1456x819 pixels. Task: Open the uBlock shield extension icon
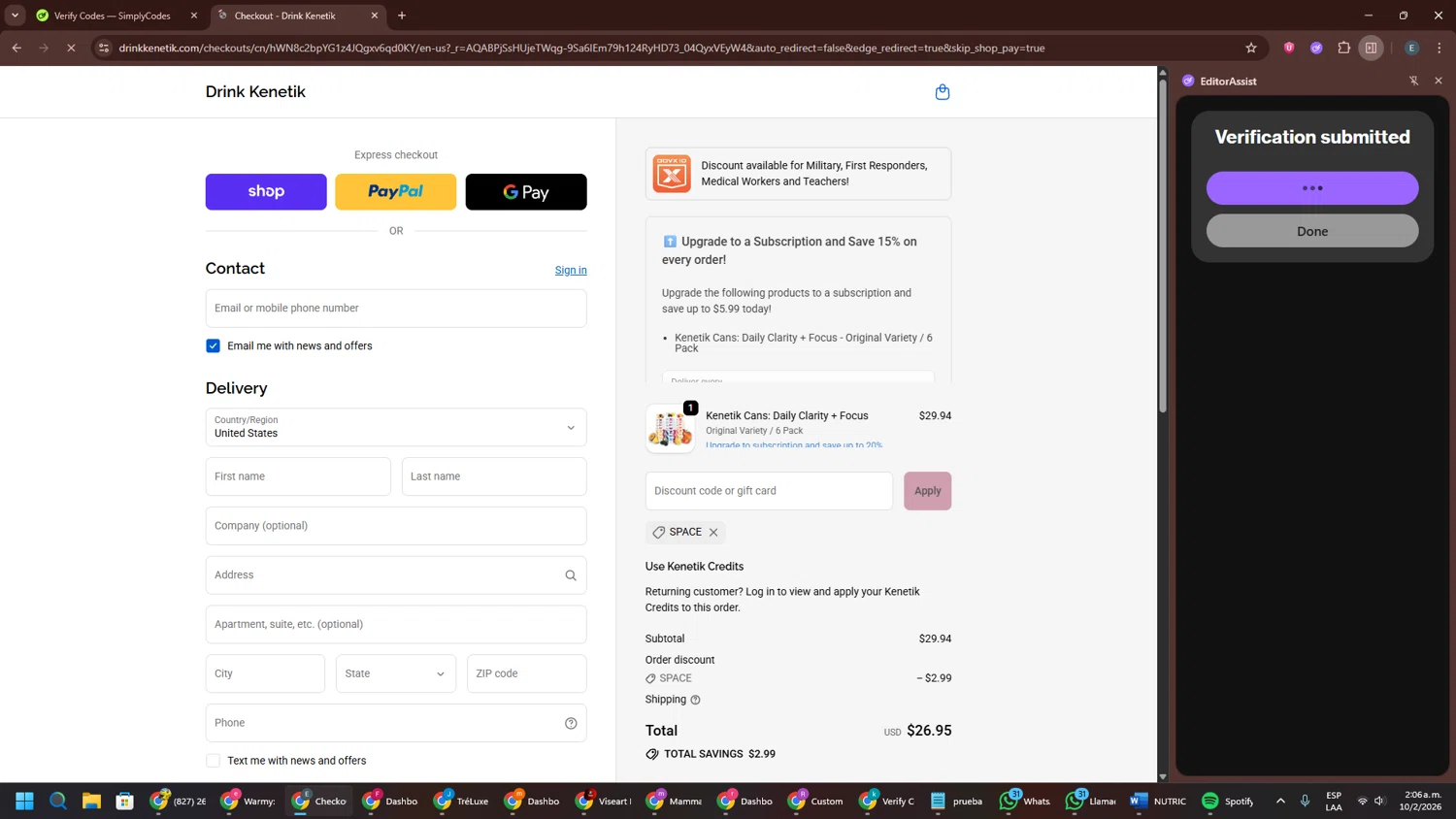pos(1289,48)
